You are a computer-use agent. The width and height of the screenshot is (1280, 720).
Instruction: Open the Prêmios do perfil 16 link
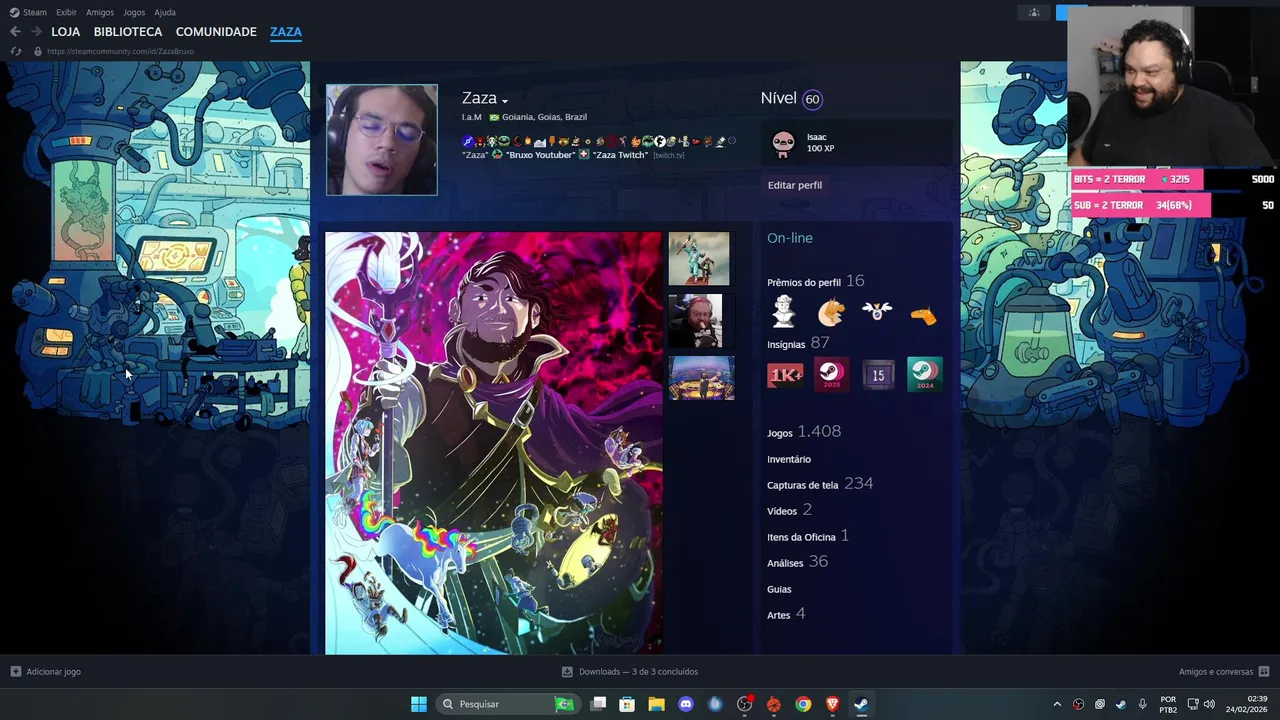tap(816, 282)
